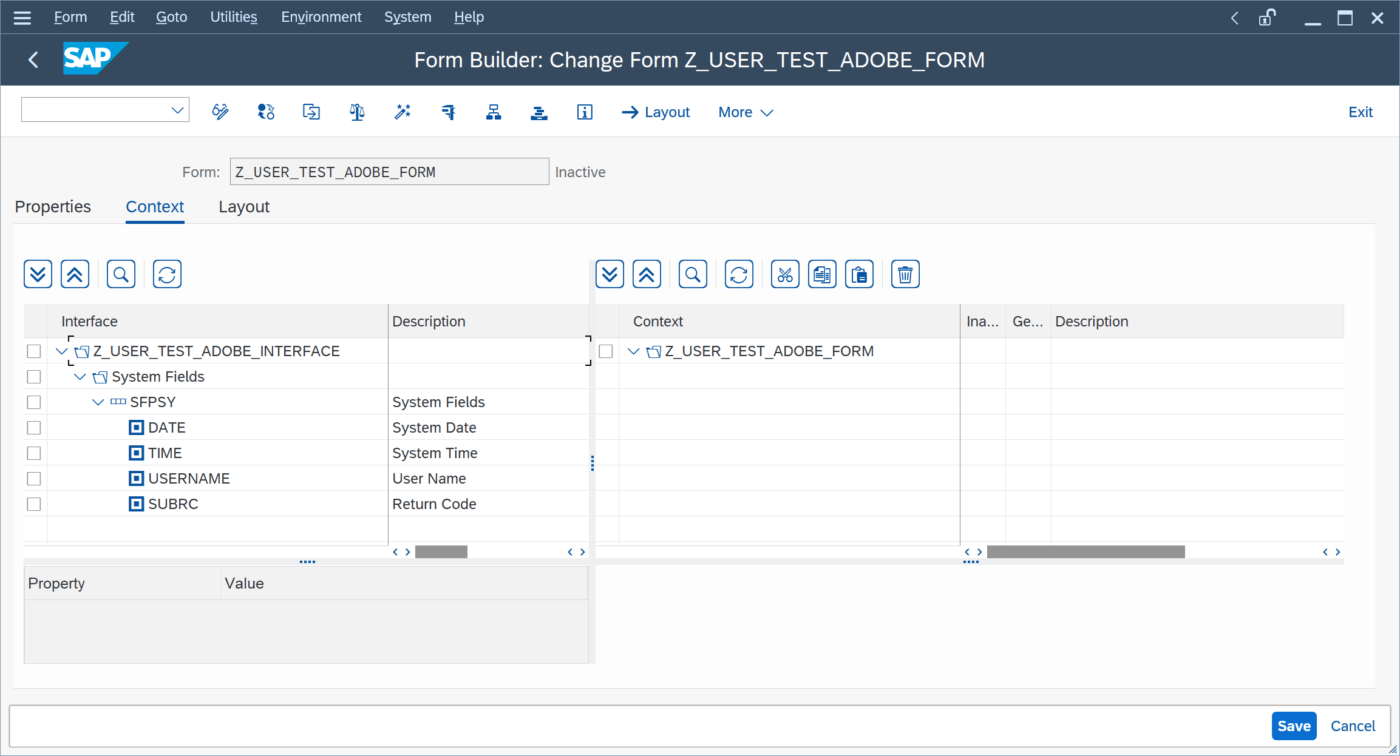
Task: Collapse the Z_USER_TEST_ADOBE_INTERFACE tree node
Action: [62, 351]
